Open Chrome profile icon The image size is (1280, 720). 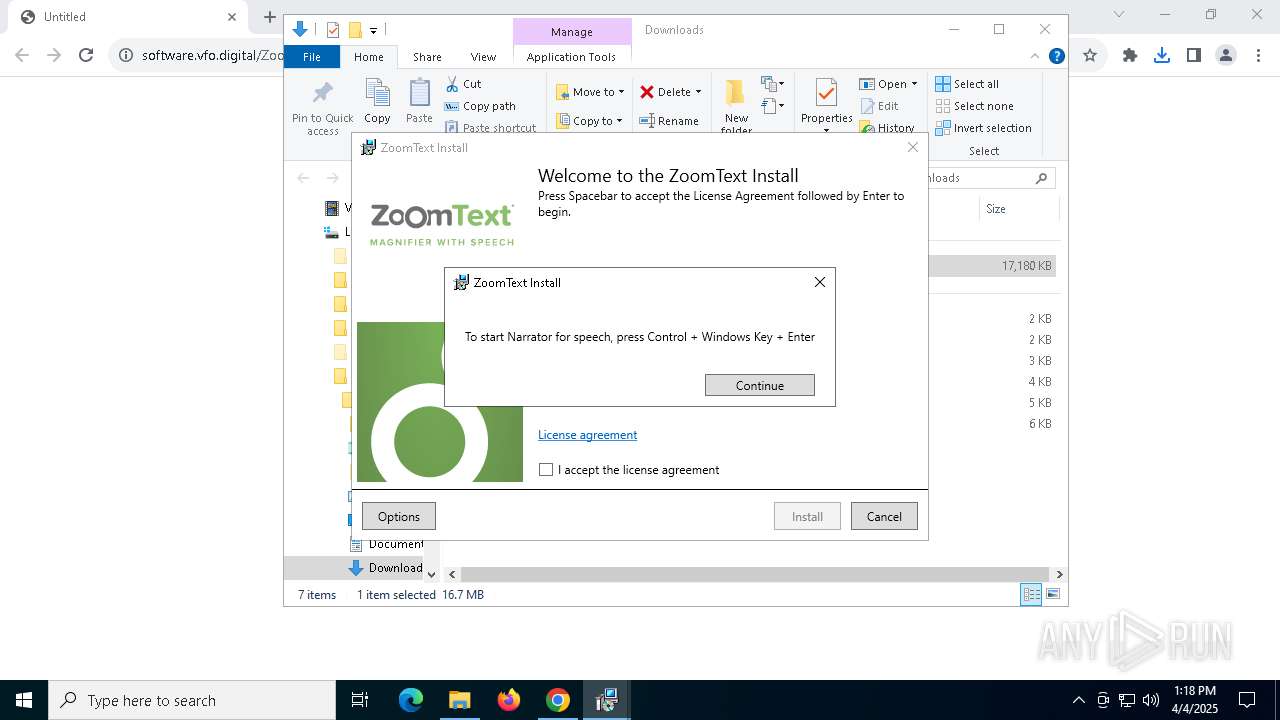1225,55
